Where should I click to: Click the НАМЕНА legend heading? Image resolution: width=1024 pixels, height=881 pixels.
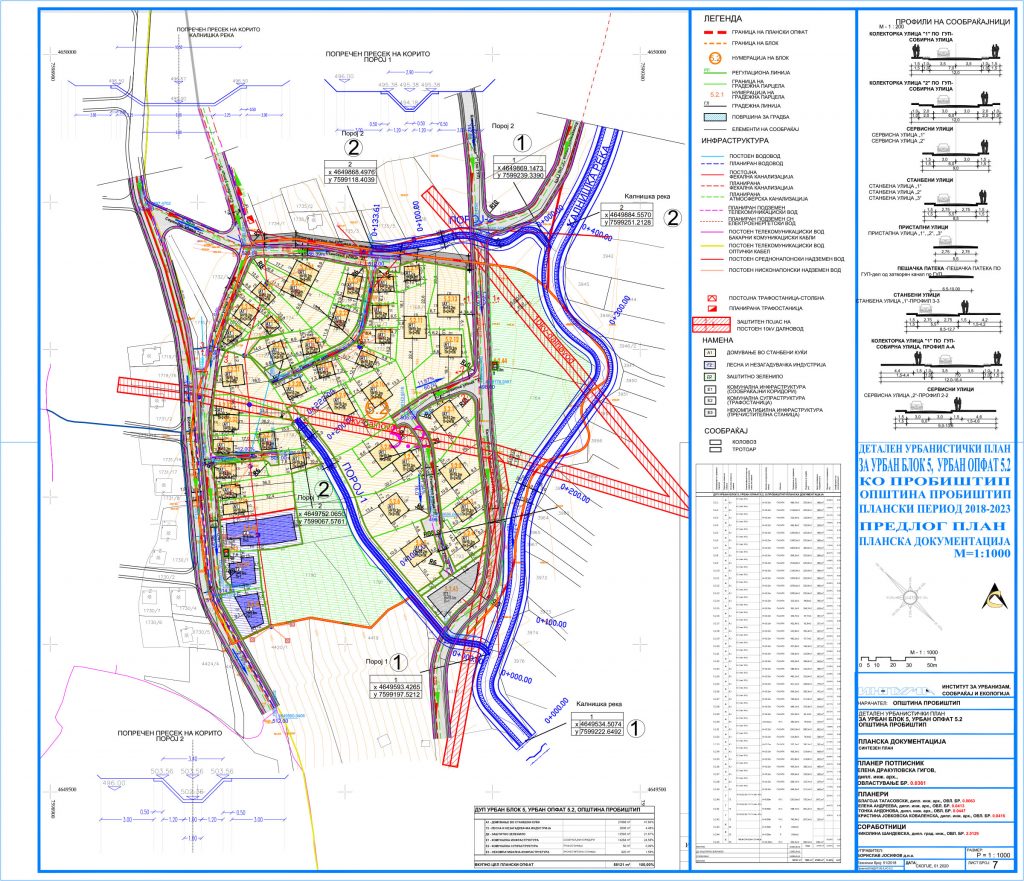tap(718, 341)
